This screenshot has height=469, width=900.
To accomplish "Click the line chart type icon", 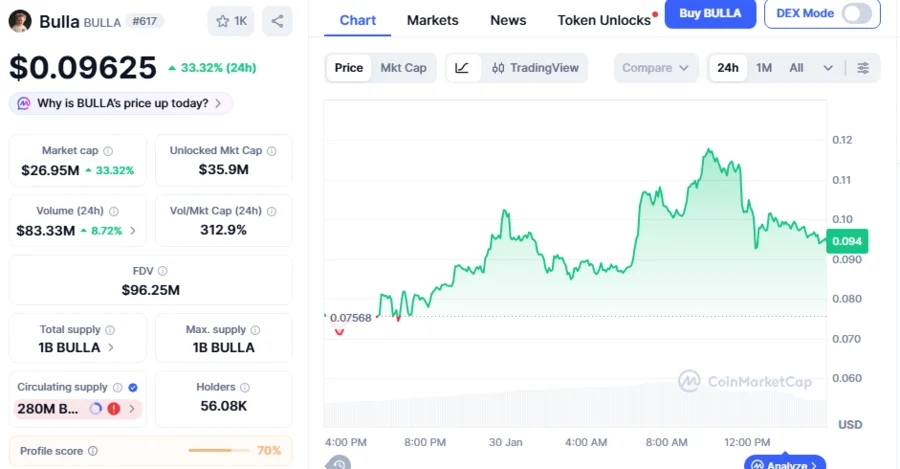I will tap(461, 68).
